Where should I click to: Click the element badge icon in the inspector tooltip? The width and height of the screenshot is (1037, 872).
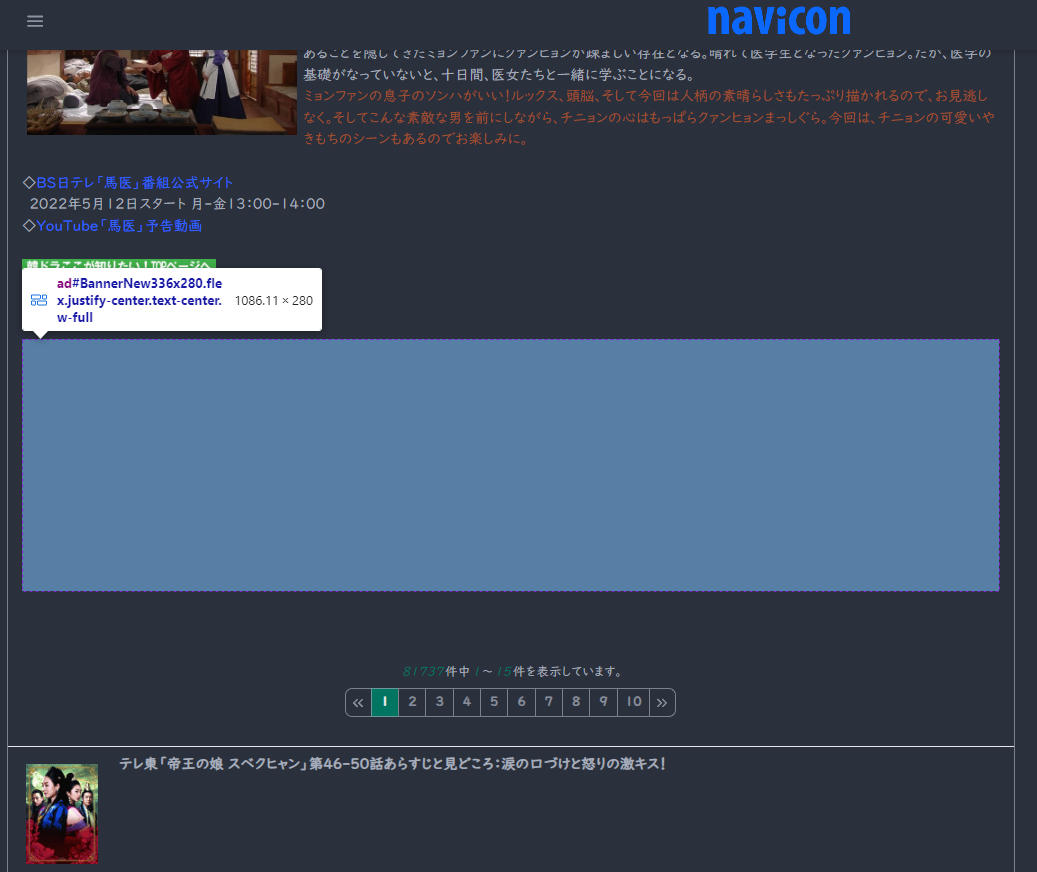[x=38, y=299]
